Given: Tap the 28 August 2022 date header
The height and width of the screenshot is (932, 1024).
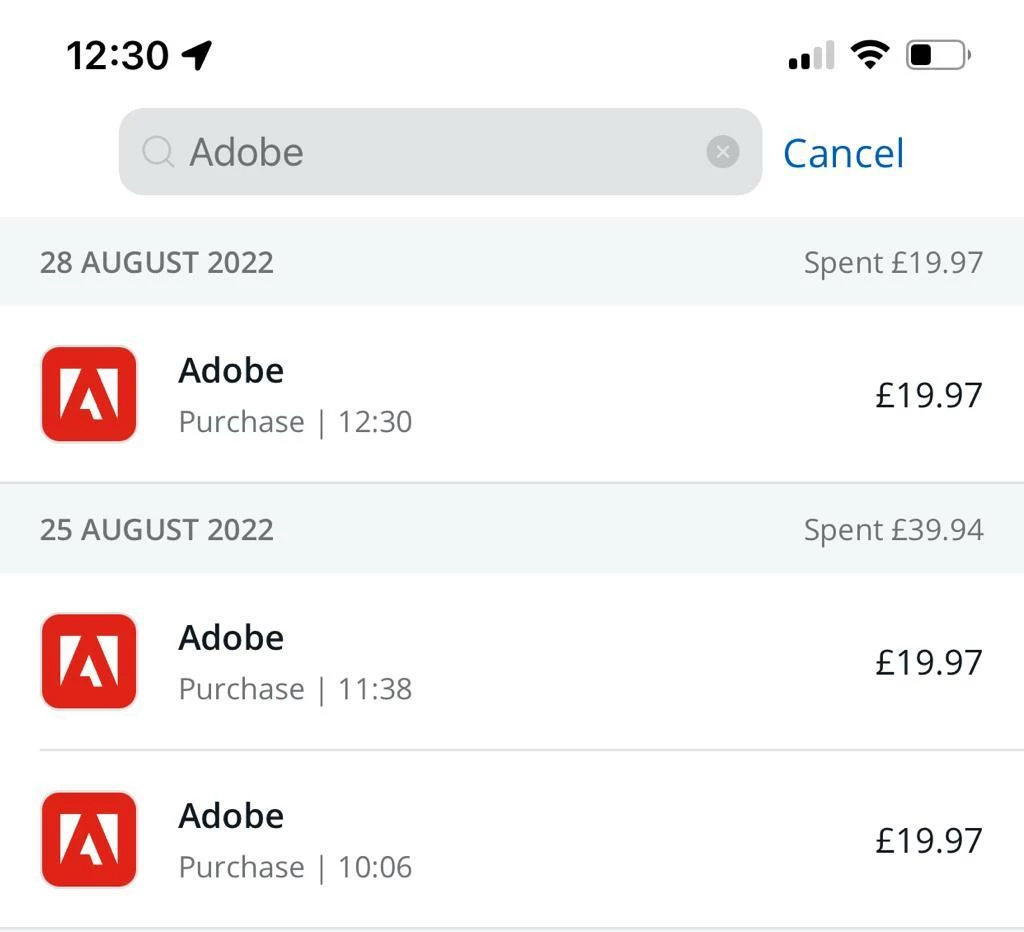Looking at the screenshot, I should click(157, 263).
